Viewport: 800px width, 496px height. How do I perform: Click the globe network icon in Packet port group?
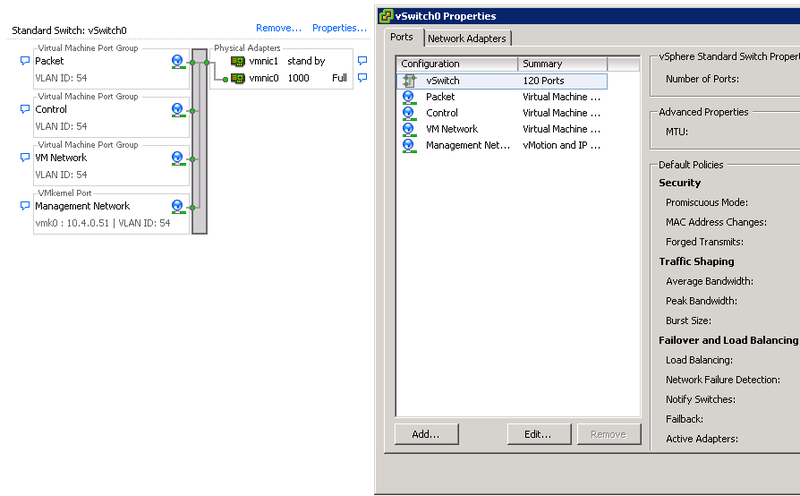coord(178,62)
